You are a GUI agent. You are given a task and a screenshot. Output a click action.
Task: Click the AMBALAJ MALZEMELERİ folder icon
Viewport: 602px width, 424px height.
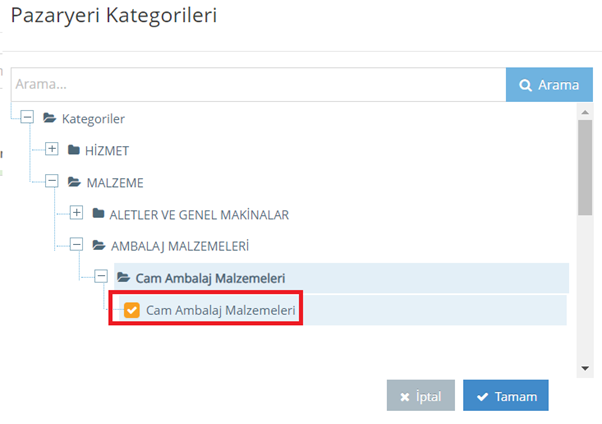99,245
